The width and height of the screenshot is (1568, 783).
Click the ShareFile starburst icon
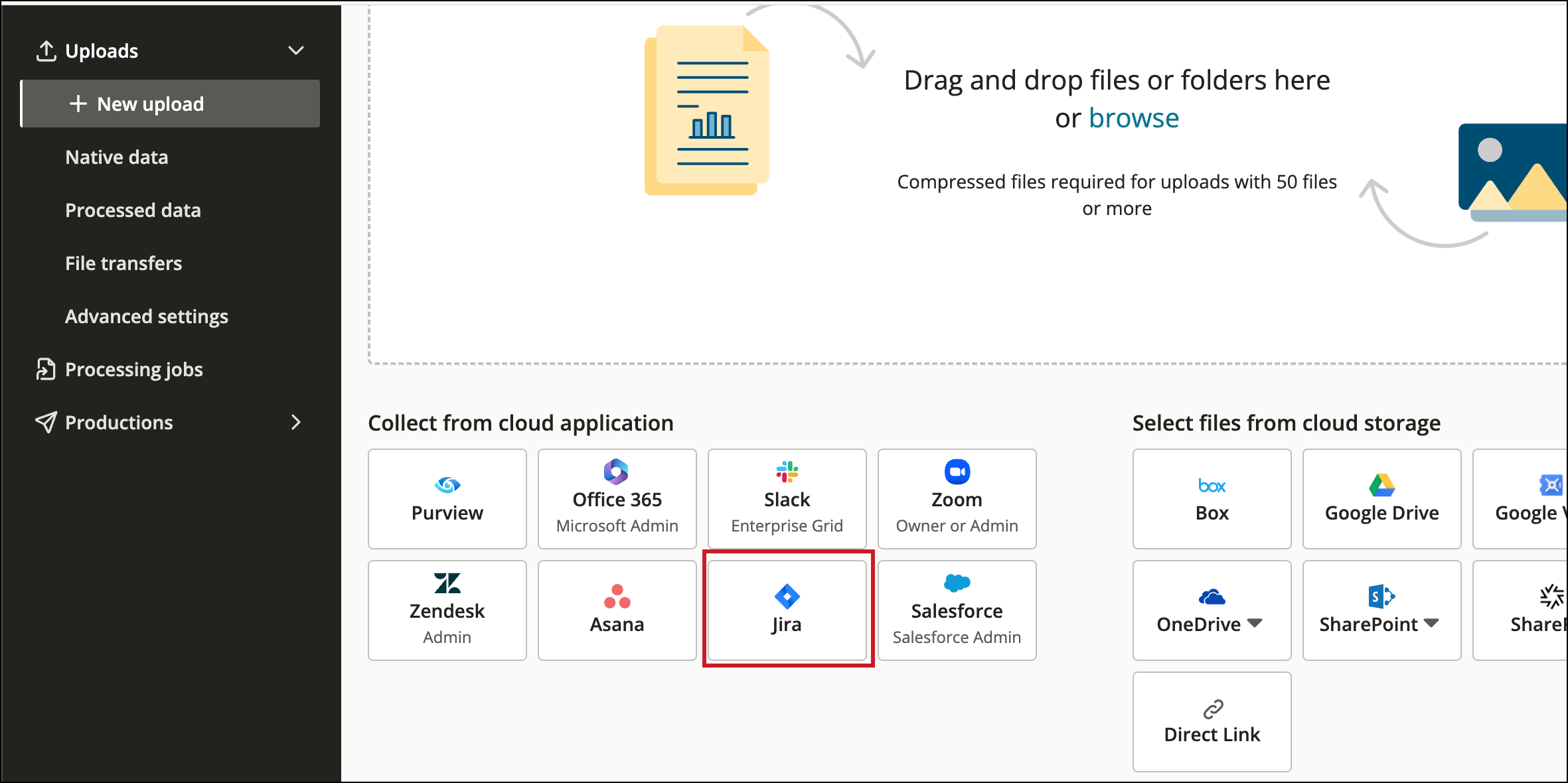tap(1552, 597)
